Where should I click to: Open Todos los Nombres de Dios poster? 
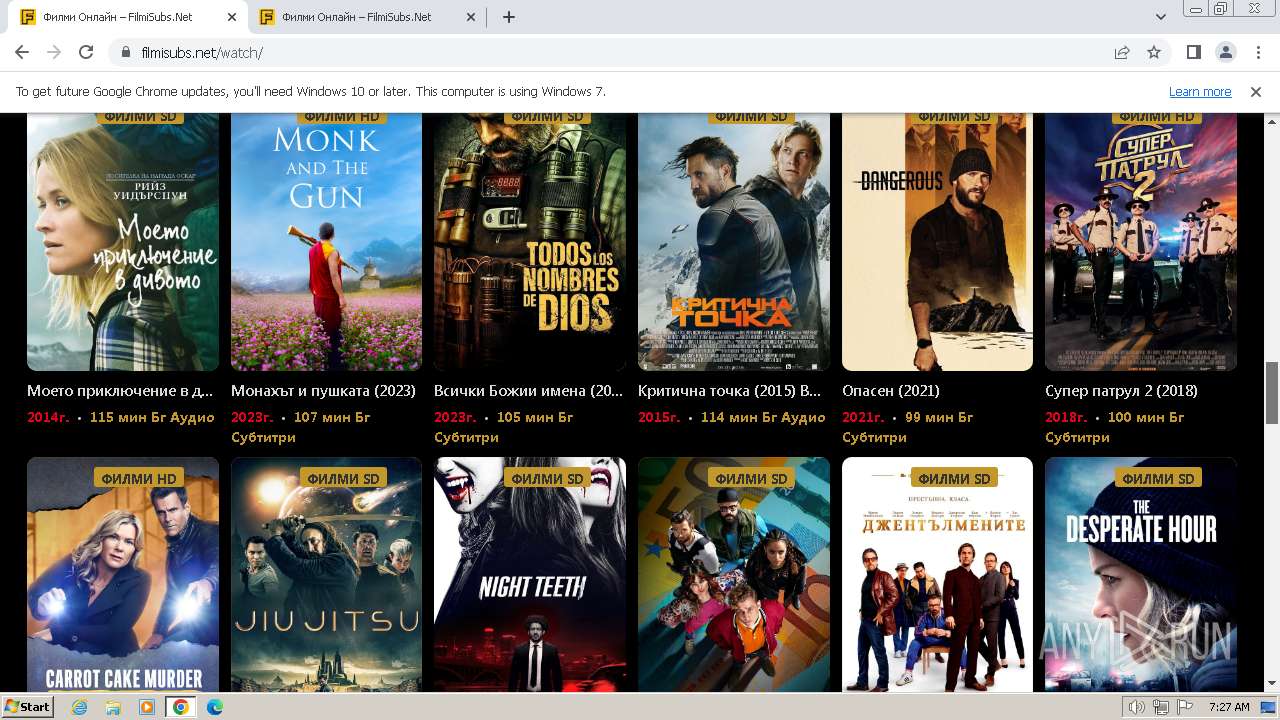click(530, 241)
